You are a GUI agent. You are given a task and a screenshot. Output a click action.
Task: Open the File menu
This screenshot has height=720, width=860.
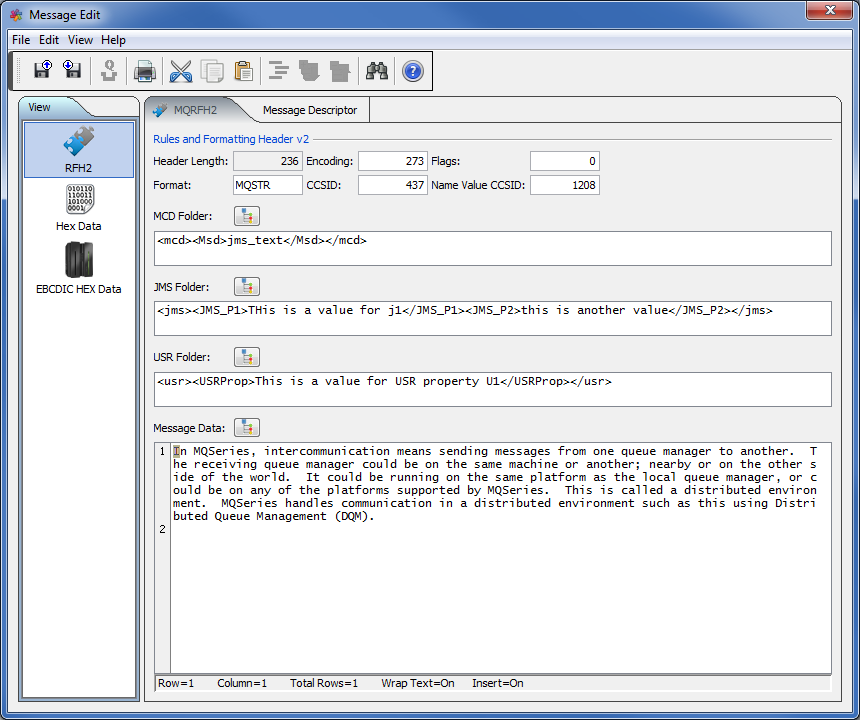(x=21, y=40)
